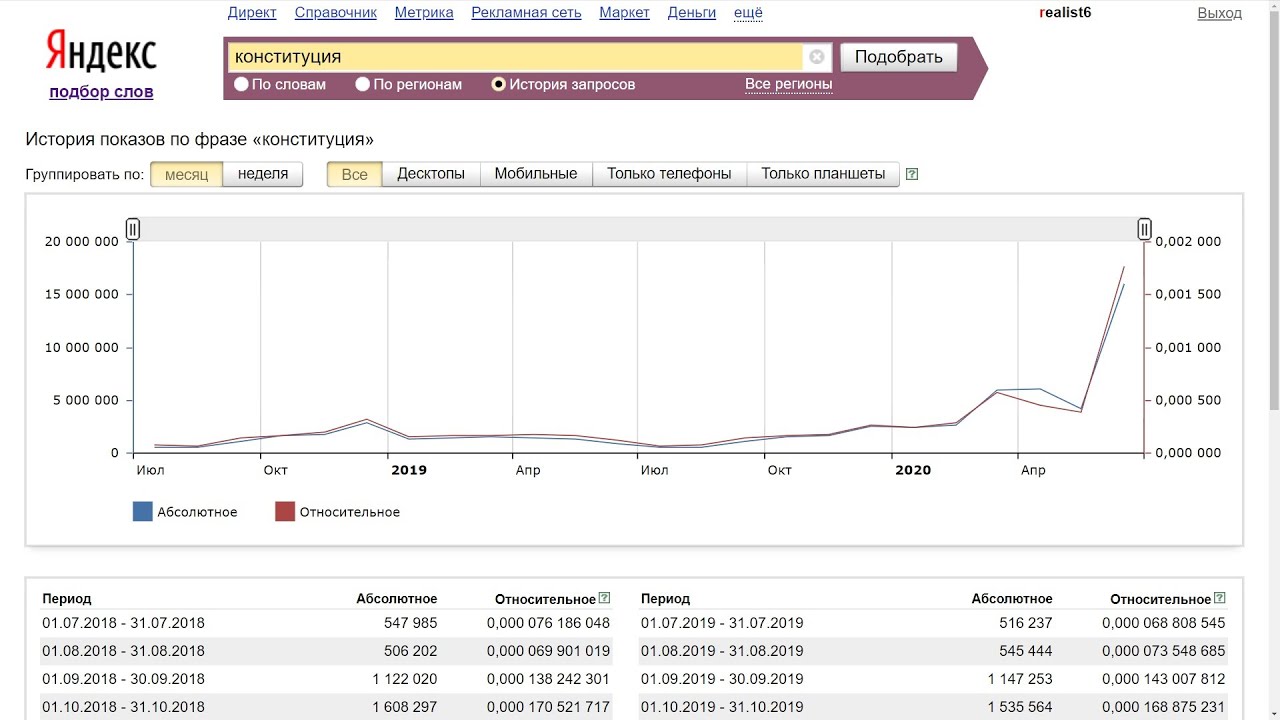The height and width of the screenshot is (720, 1280).
Task: Open the Все регионы region selector
Action: (789, 84)
